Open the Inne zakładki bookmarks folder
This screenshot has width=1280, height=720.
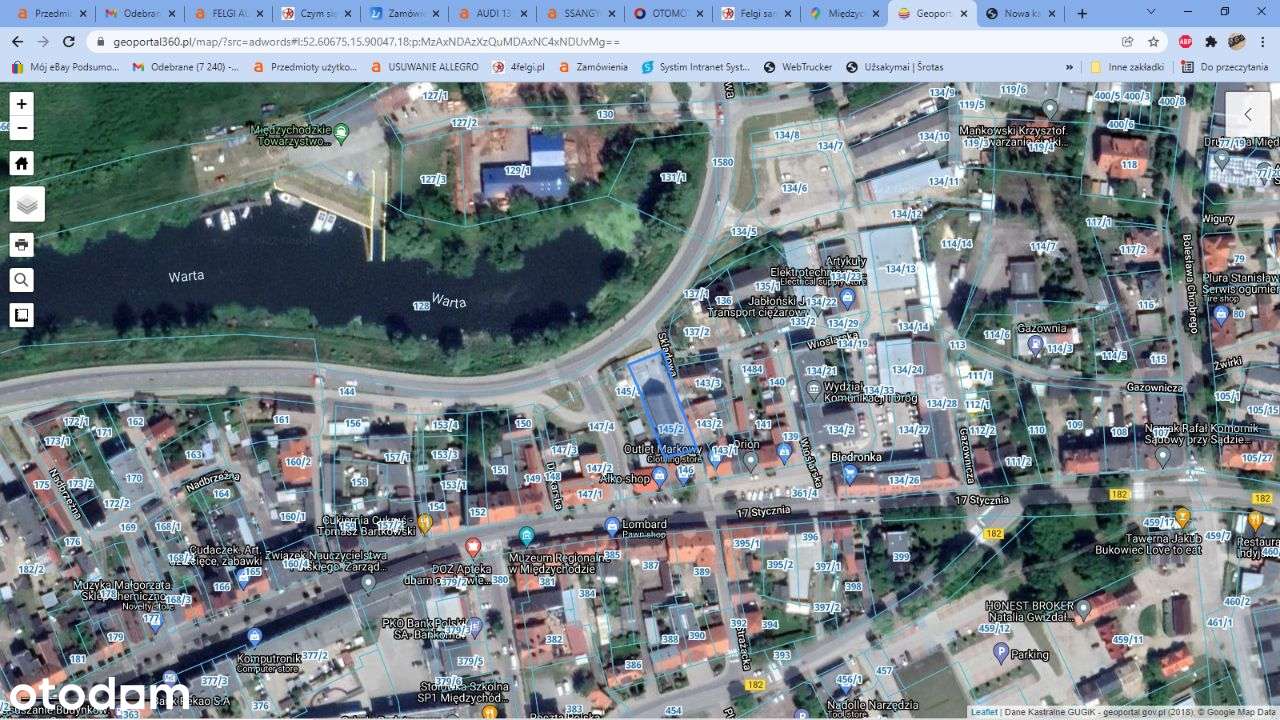[x=1127, y=67]
